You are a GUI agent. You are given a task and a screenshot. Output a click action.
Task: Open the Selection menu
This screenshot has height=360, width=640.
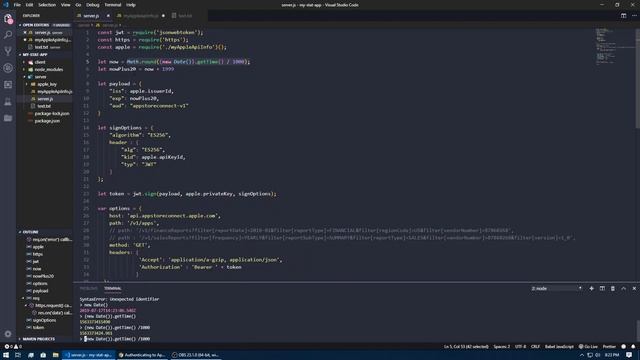47,5
